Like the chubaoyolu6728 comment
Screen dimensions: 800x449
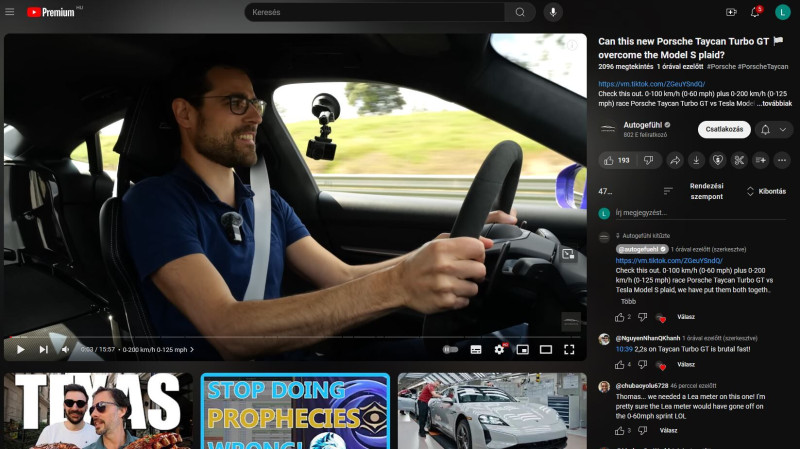(x=619, y=431)
